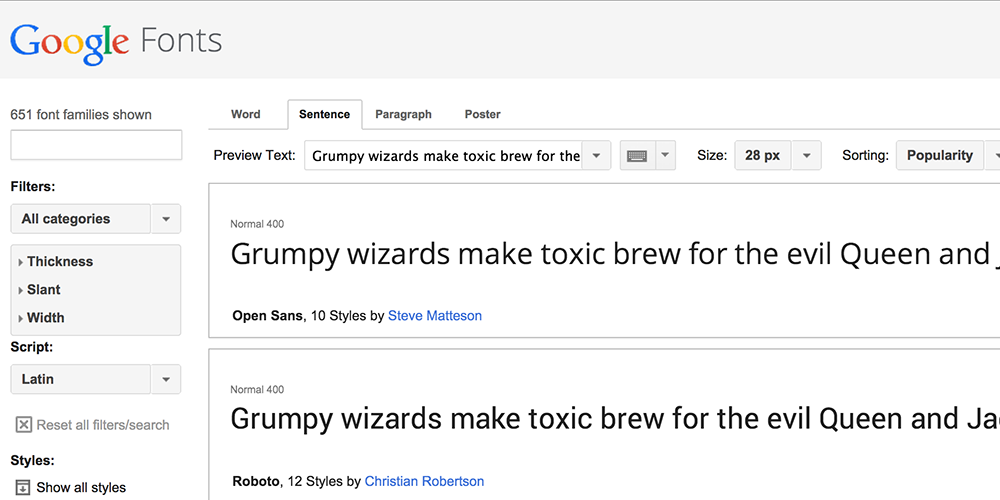Image resolution: width=1000 pixels, height=500 pixels.
Task: Open the size dropdown arrow
Action: pyautogui.click(x=807, y=156)
